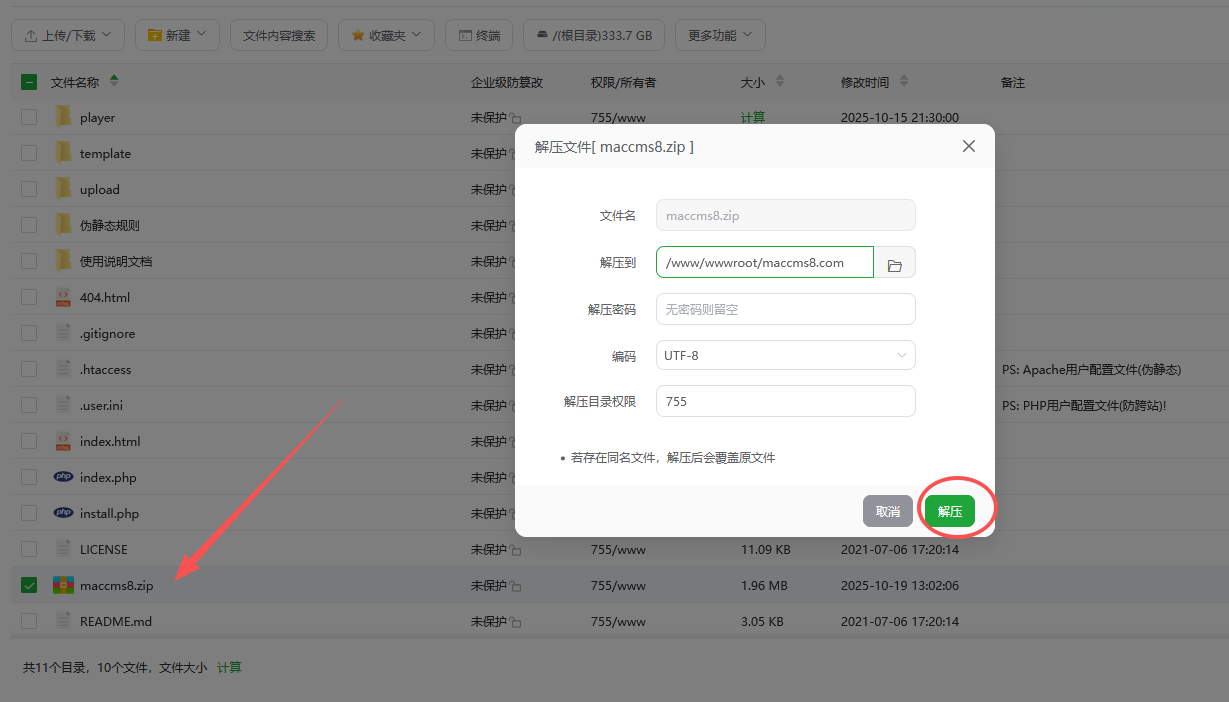Click the install.php PHP file icon
This screenshot has width=1229, height=702.
63,513
